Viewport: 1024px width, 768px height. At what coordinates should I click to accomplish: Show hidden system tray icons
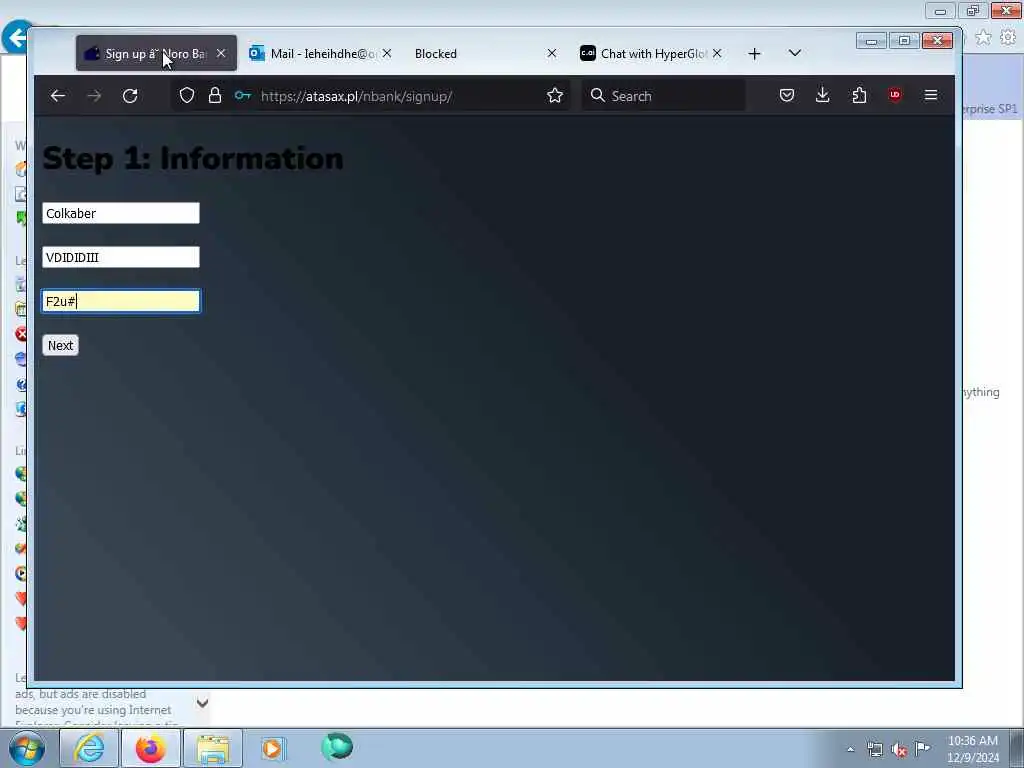(850, 749)
